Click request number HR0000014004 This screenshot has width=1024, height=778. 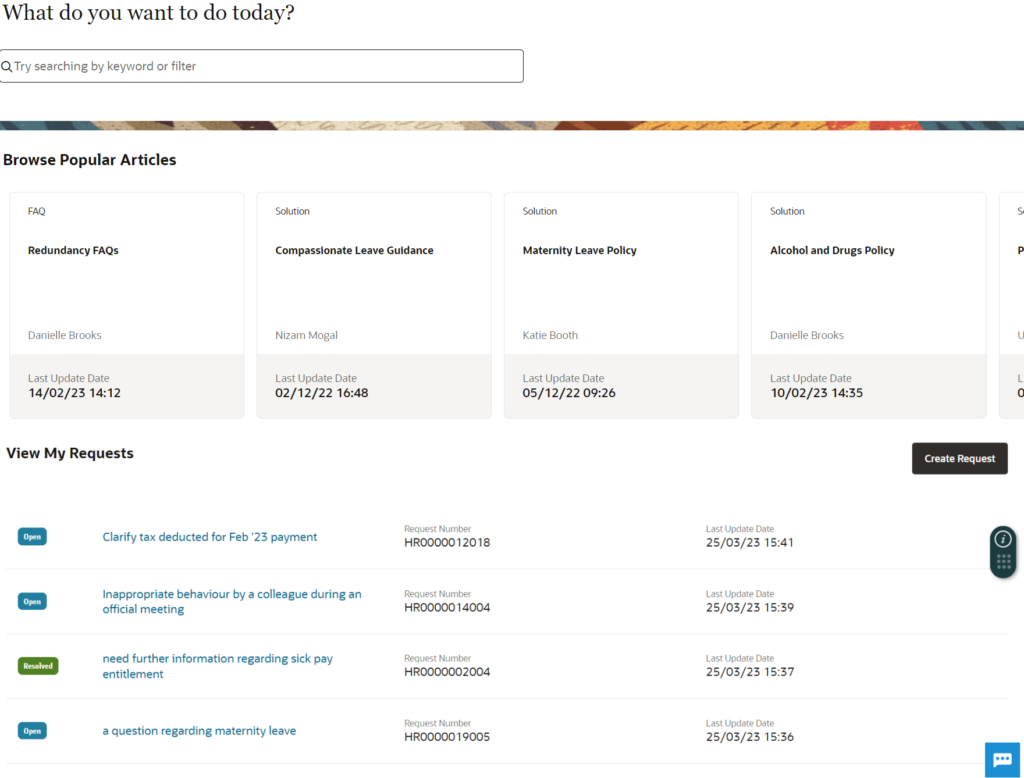tap(446, 607)
